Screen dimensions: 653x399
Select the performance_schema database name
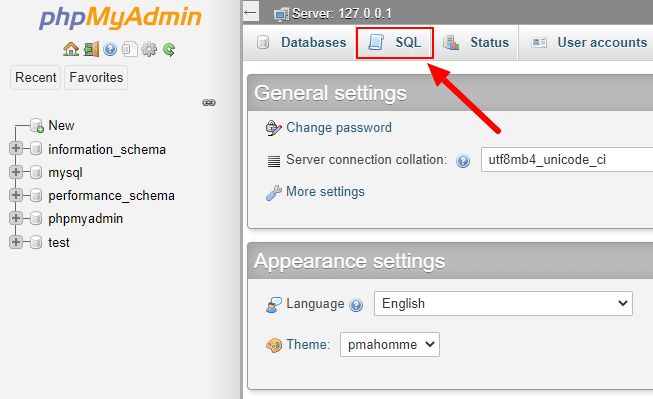pyautogui.click(x=111, y=195)
